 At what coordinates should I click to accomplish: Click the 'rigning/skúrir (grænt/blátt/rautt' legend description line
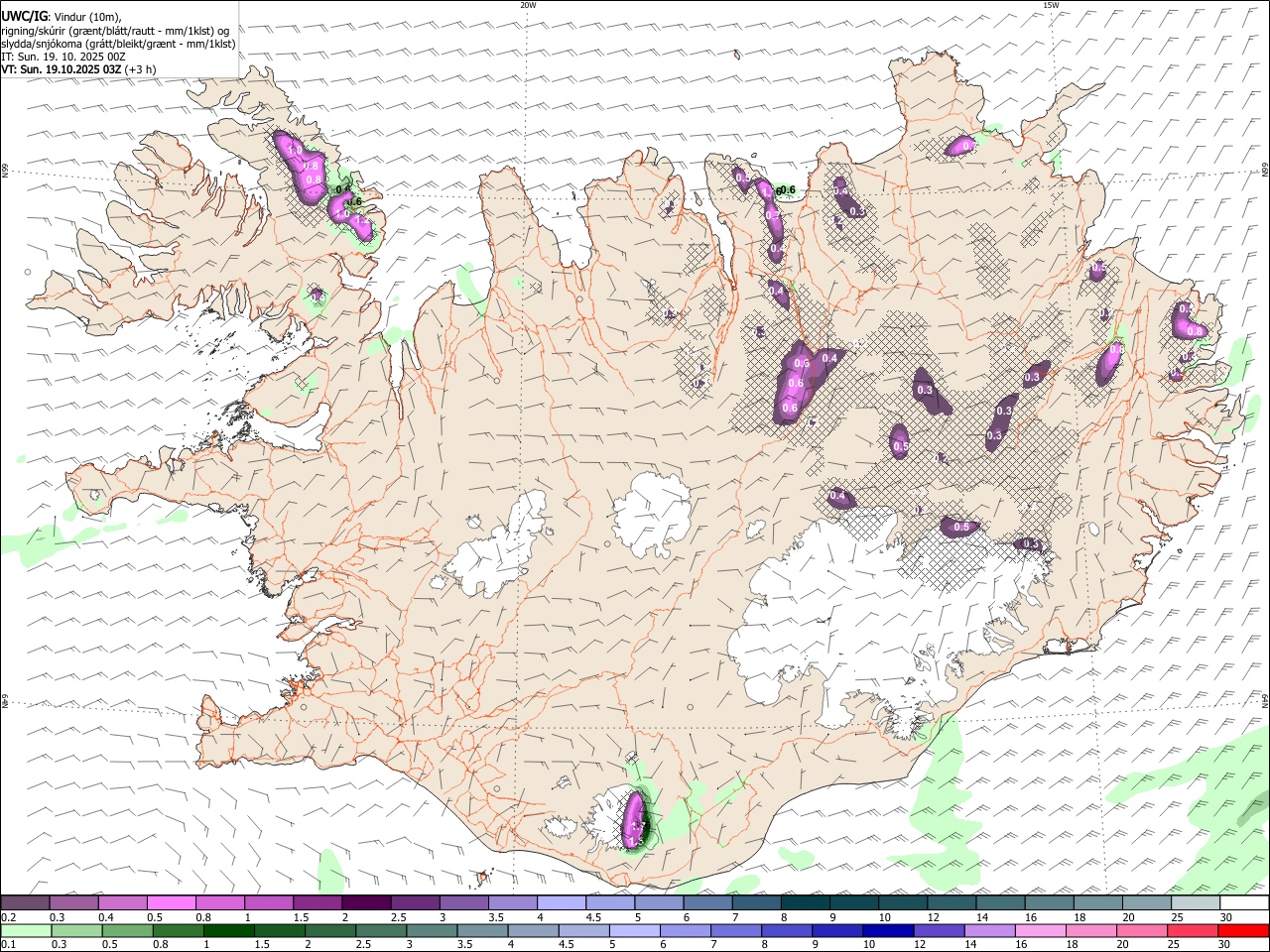point(115,31)
